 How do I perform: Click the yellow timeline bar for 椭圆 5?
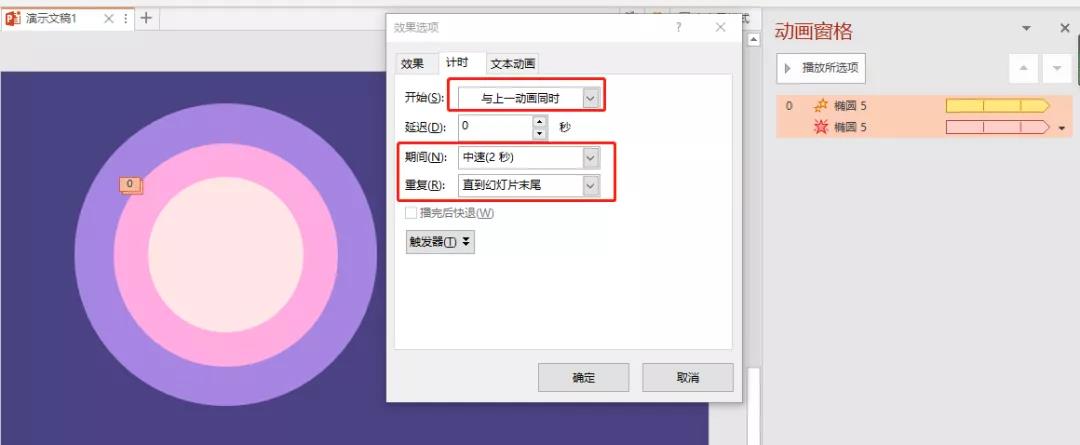point(997,106)
